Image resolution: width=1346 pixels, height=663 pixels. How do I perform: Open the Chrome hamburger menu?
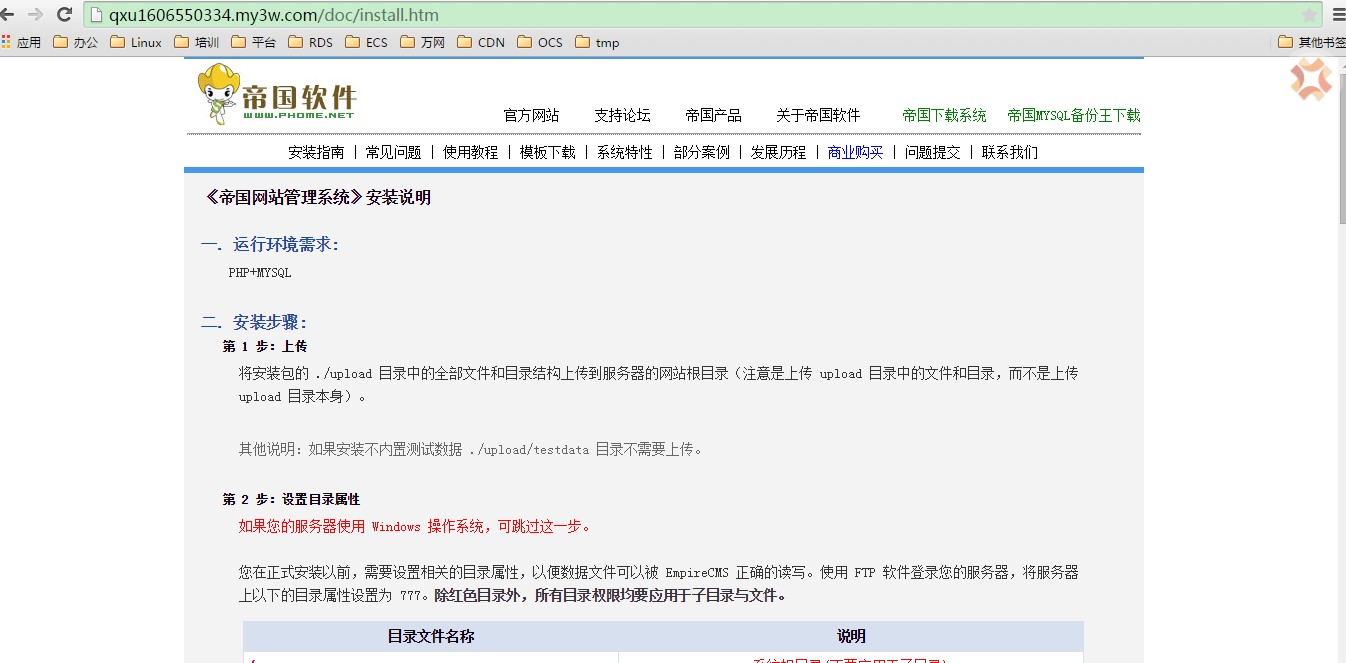pos(1338,15)
